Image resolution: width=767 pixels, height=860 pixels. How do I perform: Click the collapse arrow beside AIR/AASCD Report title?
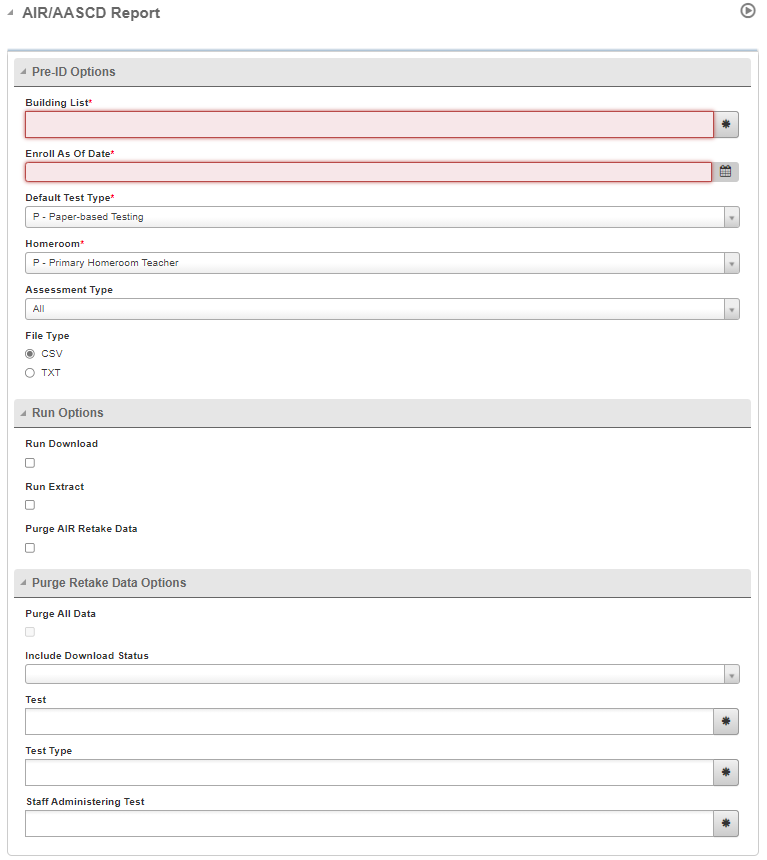click(10, 13)
